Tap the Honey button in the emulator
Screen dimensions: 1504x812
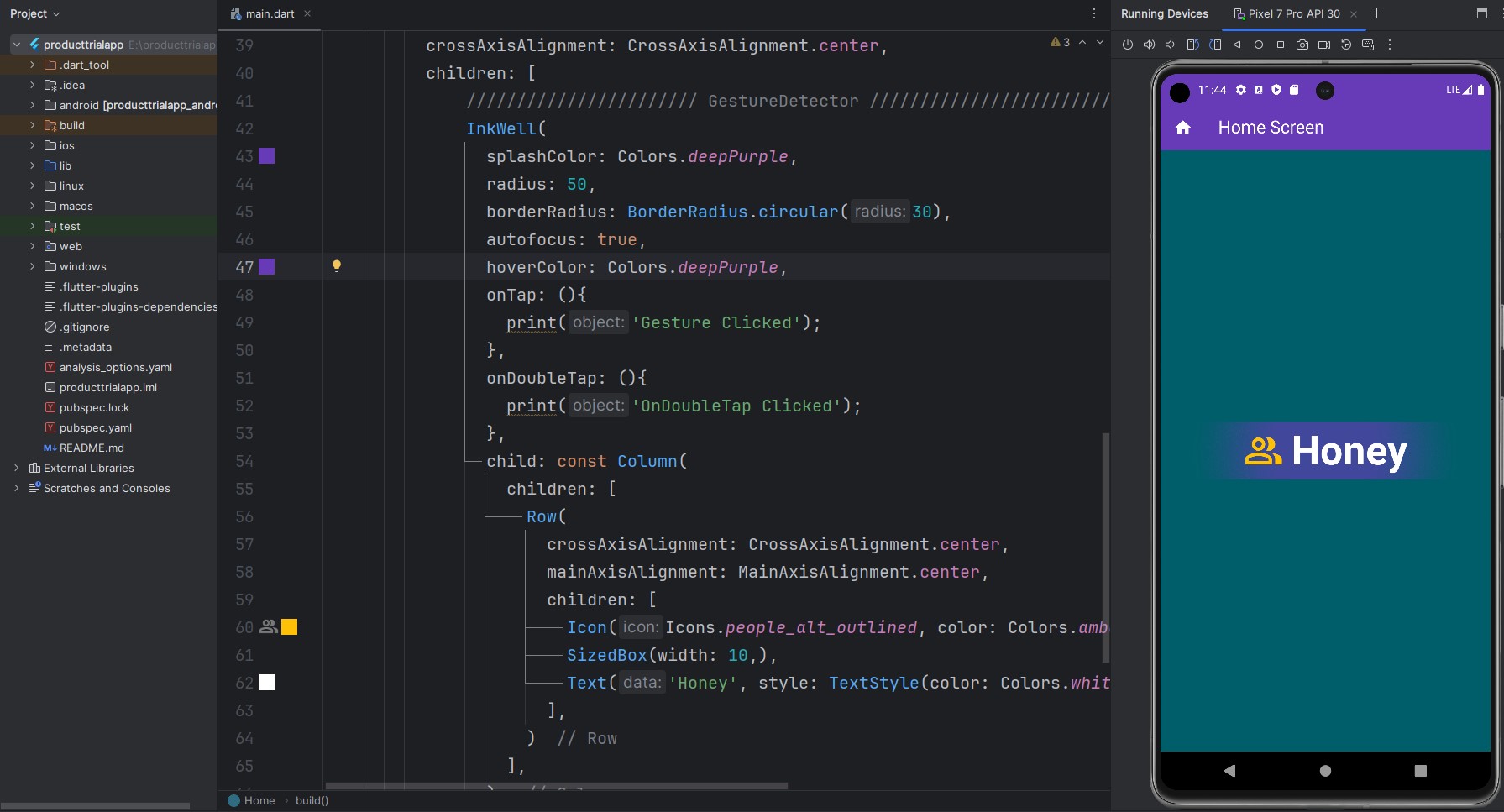pyautogui.click(x=1325, y=451)
